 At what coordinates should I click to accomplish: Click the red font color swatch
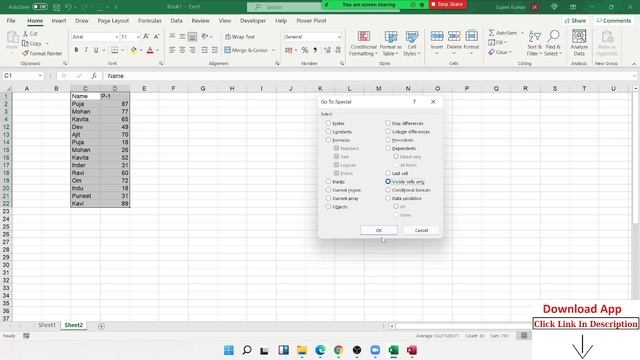coord(150,50)
